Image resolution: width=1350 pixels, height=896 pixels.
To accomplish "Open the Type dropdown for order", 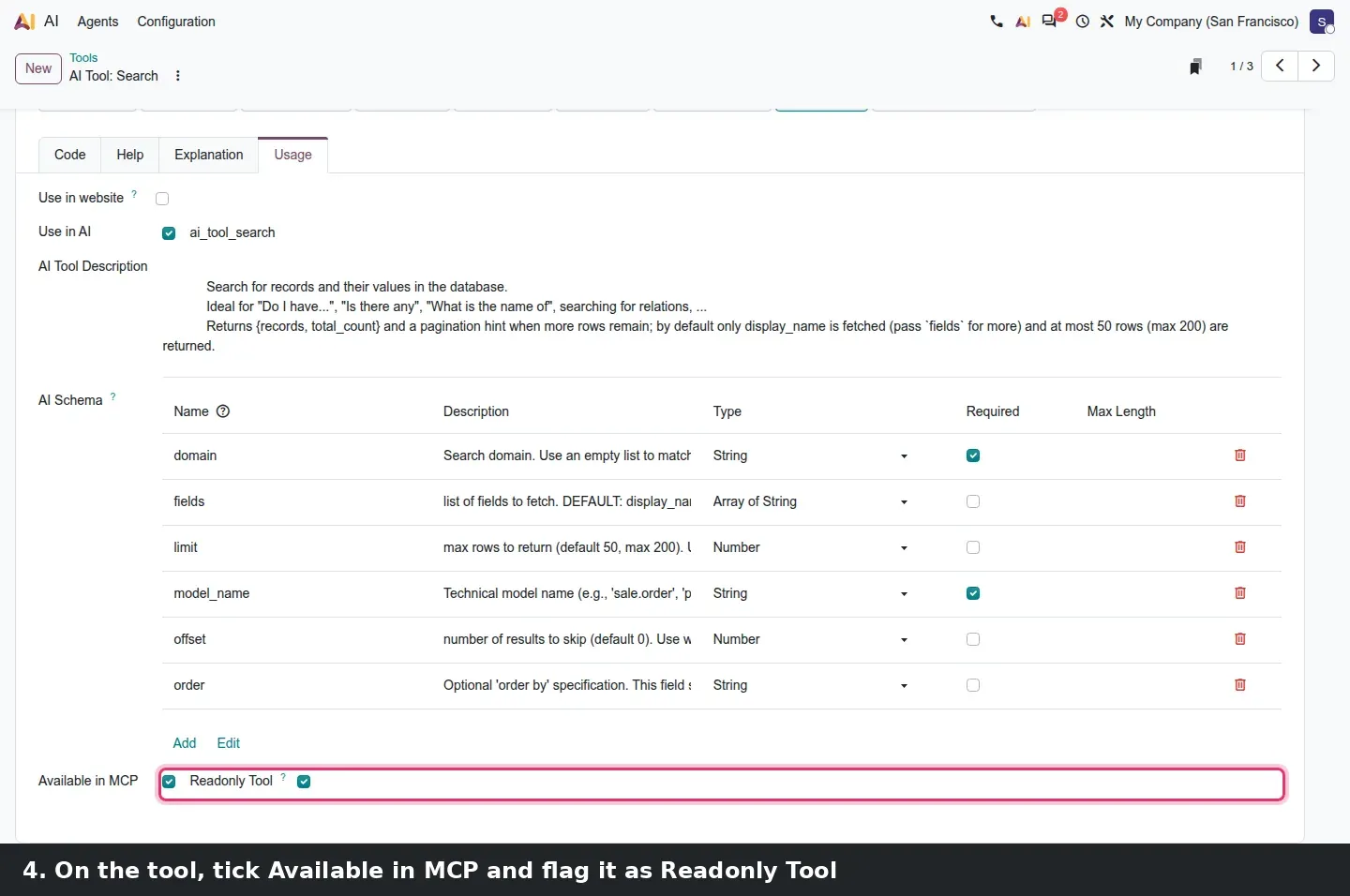I will coord(812,685).
